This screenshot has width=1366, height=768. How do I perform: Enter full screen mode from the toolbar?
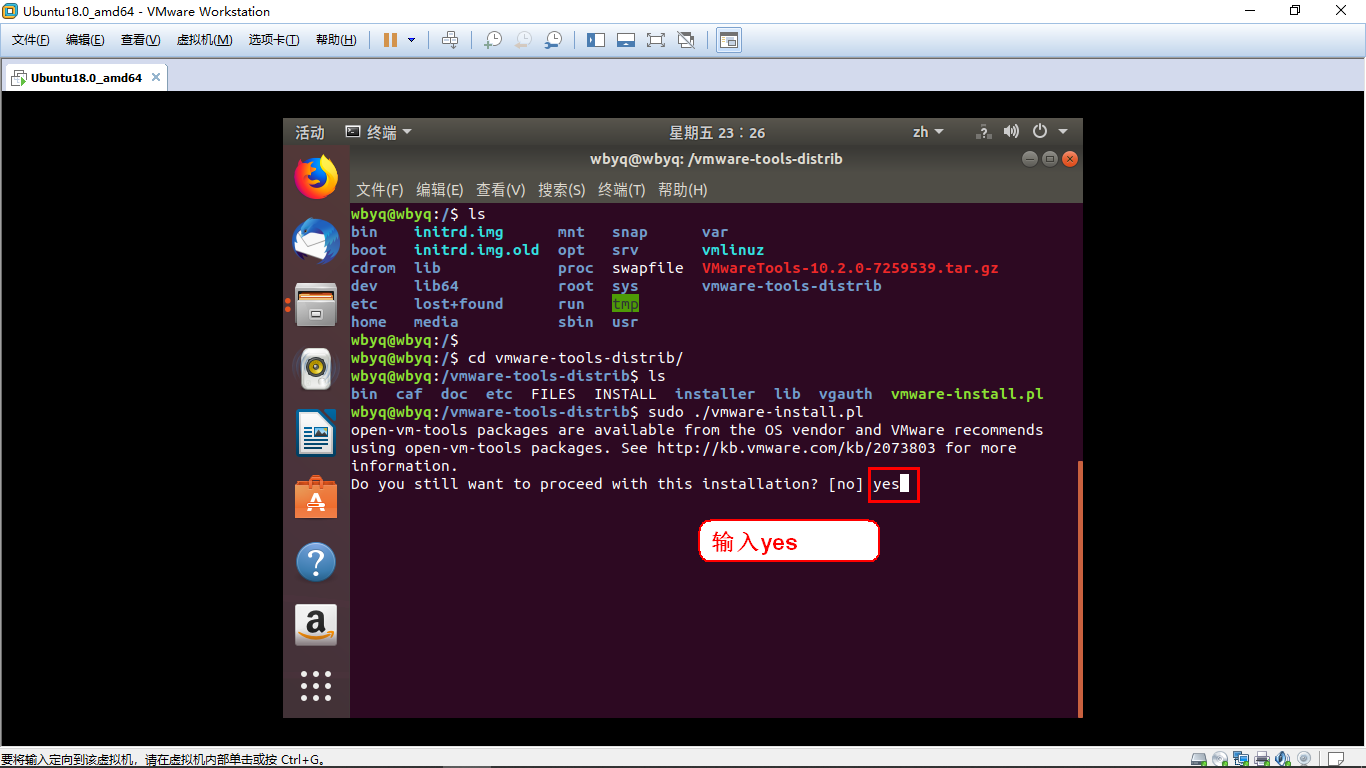[x=655, y=40]
